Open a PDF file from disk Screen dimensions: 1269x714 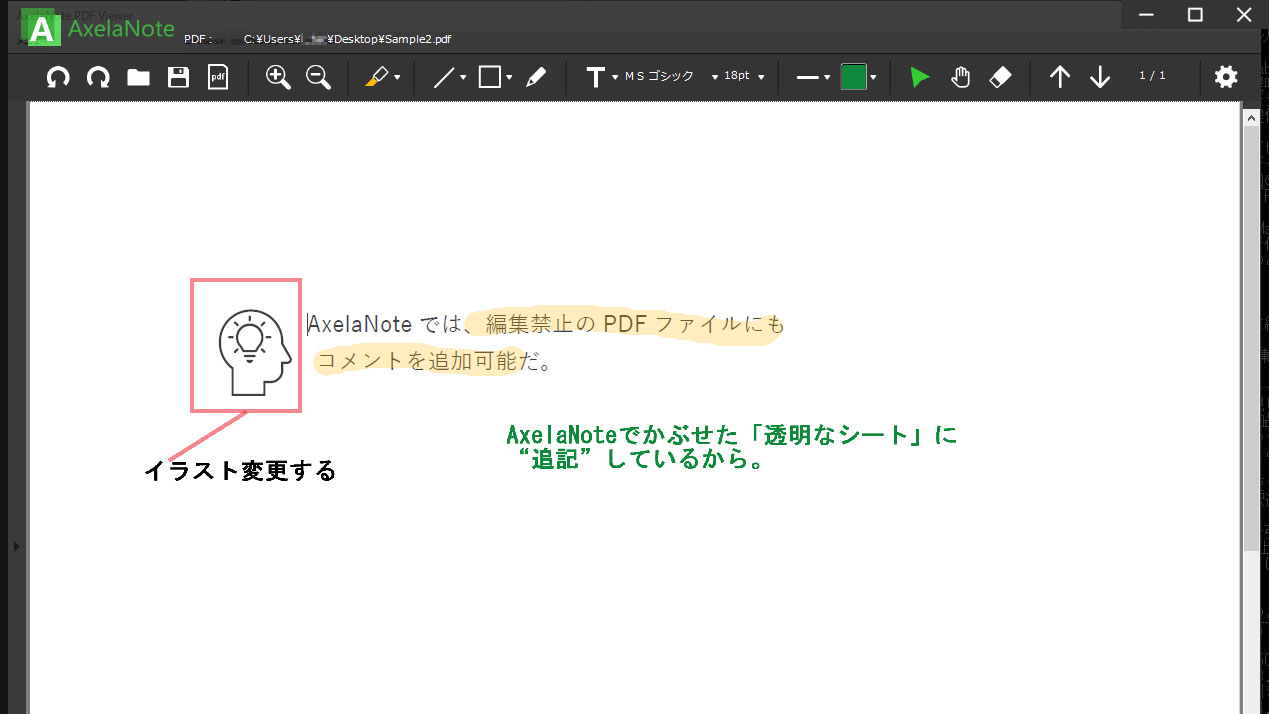click(138, 77)
